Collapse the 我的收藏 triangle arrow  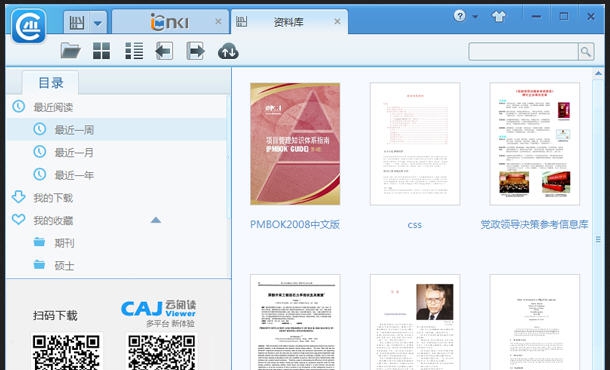[156, 220]
